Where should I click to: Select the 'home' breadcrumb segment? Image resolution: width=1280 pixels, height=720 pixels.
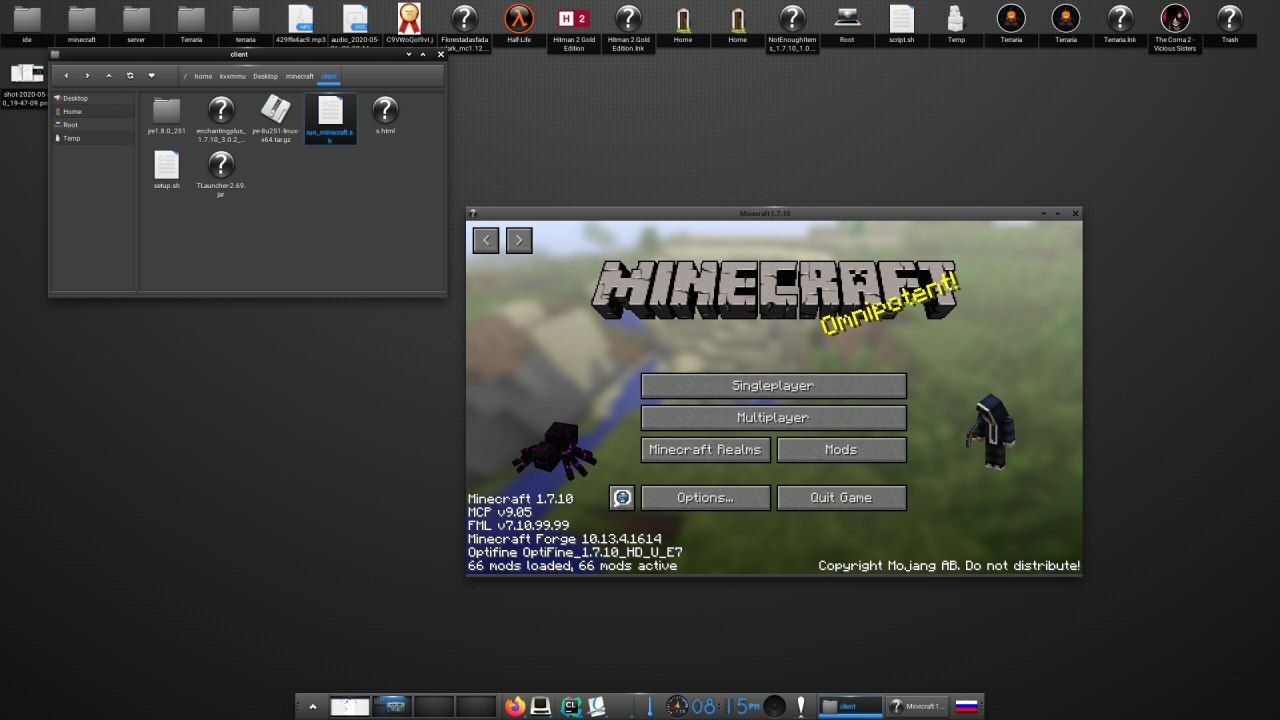click(203, 76)
